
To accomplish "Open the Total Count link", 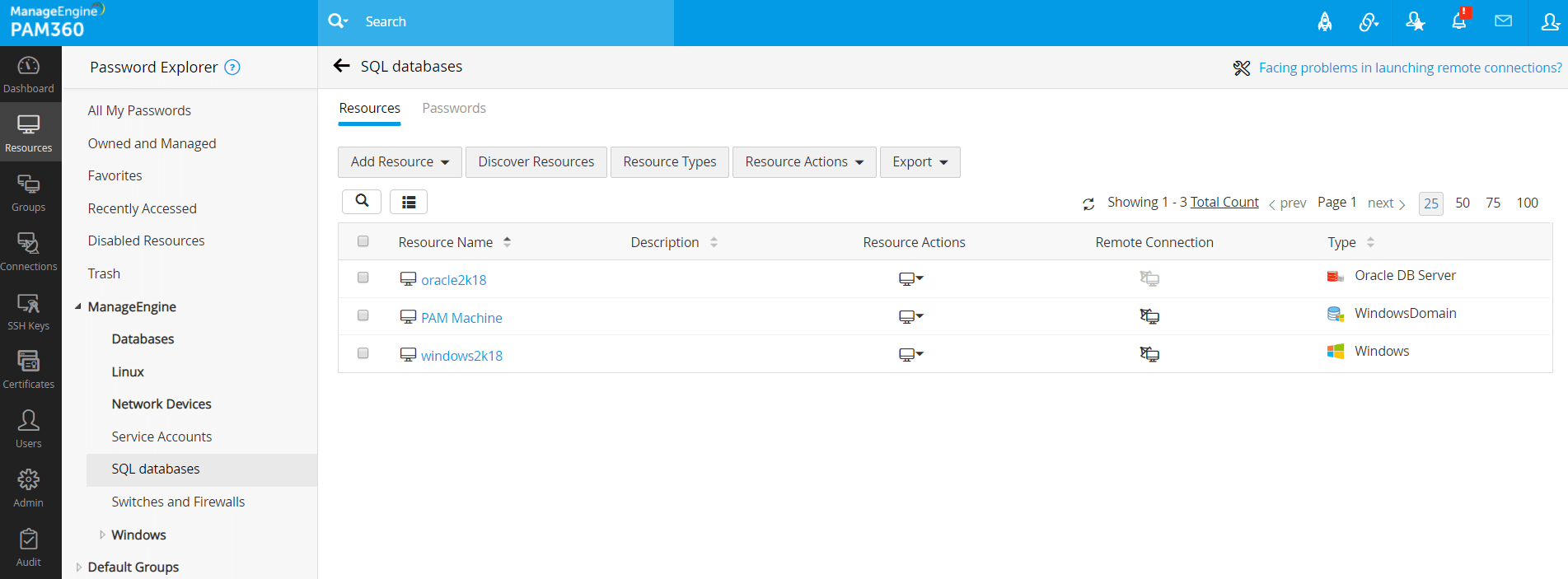I will point(1224,202).
